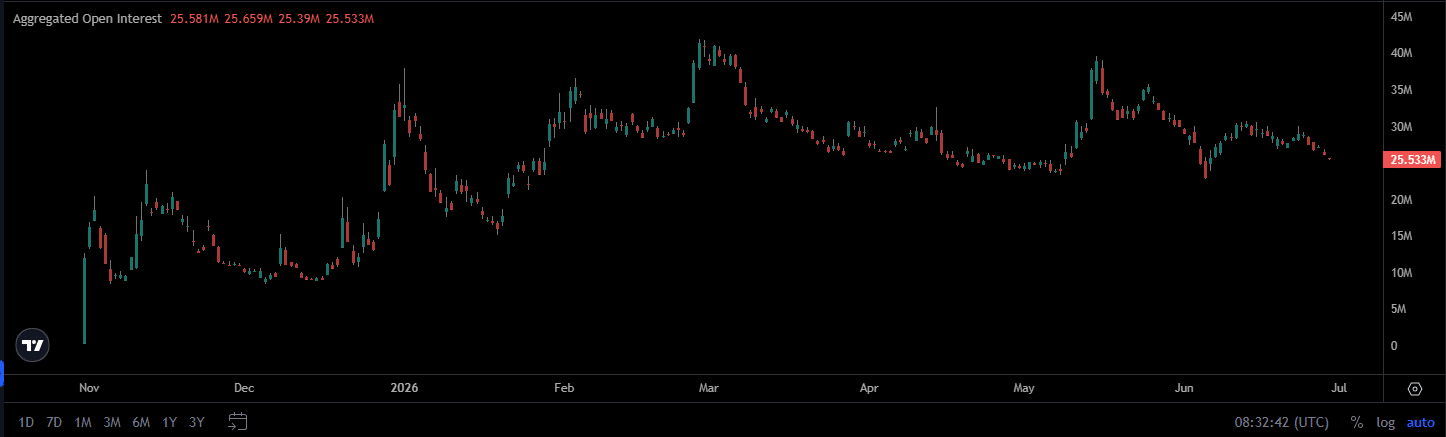The width and height of the screenshot is (1446, 437).
Task: Toggle auto scale mode
Action: pyautogui.click(x=1420, y=422)
